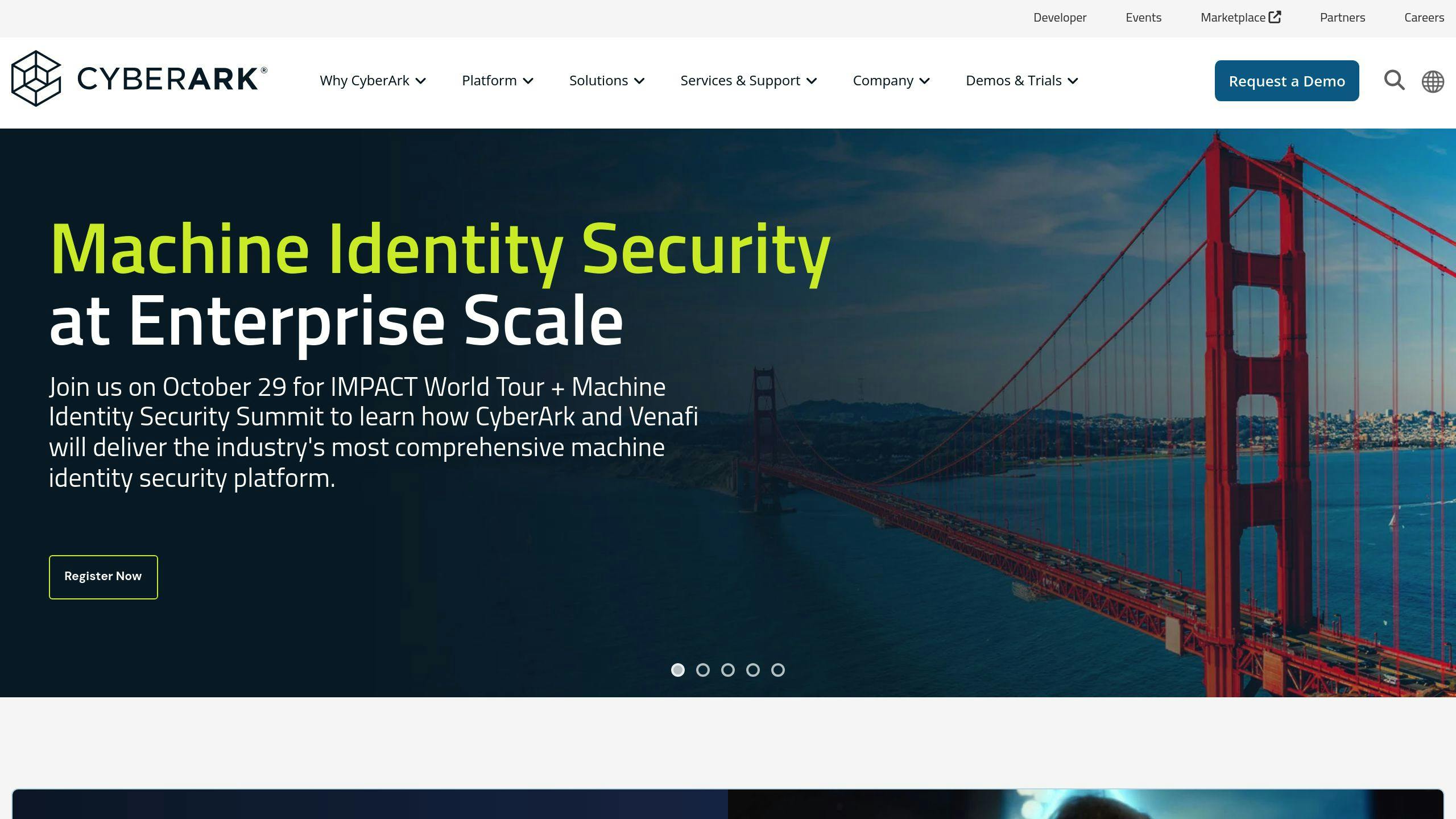Open the Marketplace link text
Screen dimensions: 1456x819
pyautogui.click(x=1232, y=18)
